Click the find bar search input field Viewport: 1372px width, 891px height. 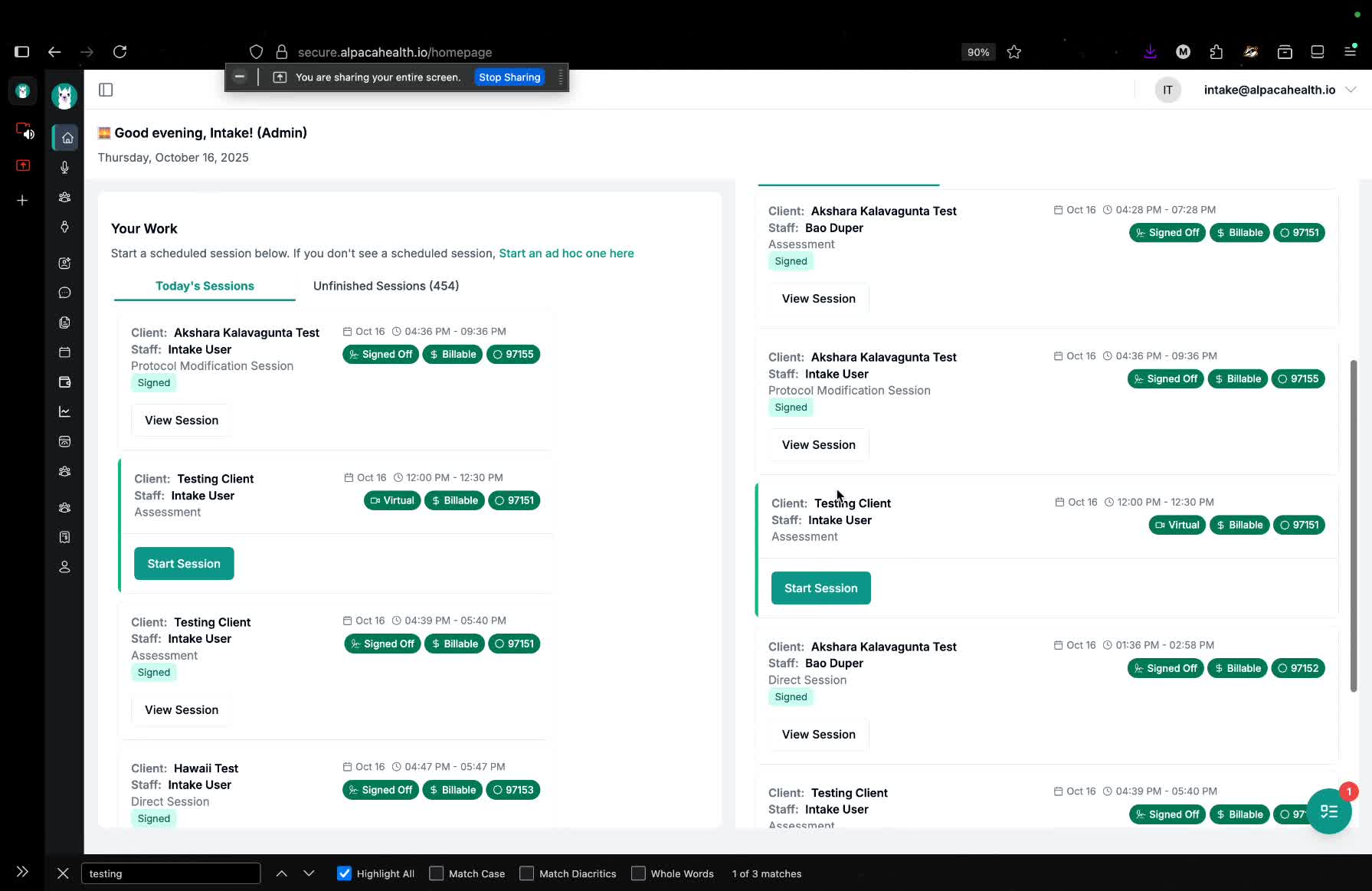171,873
